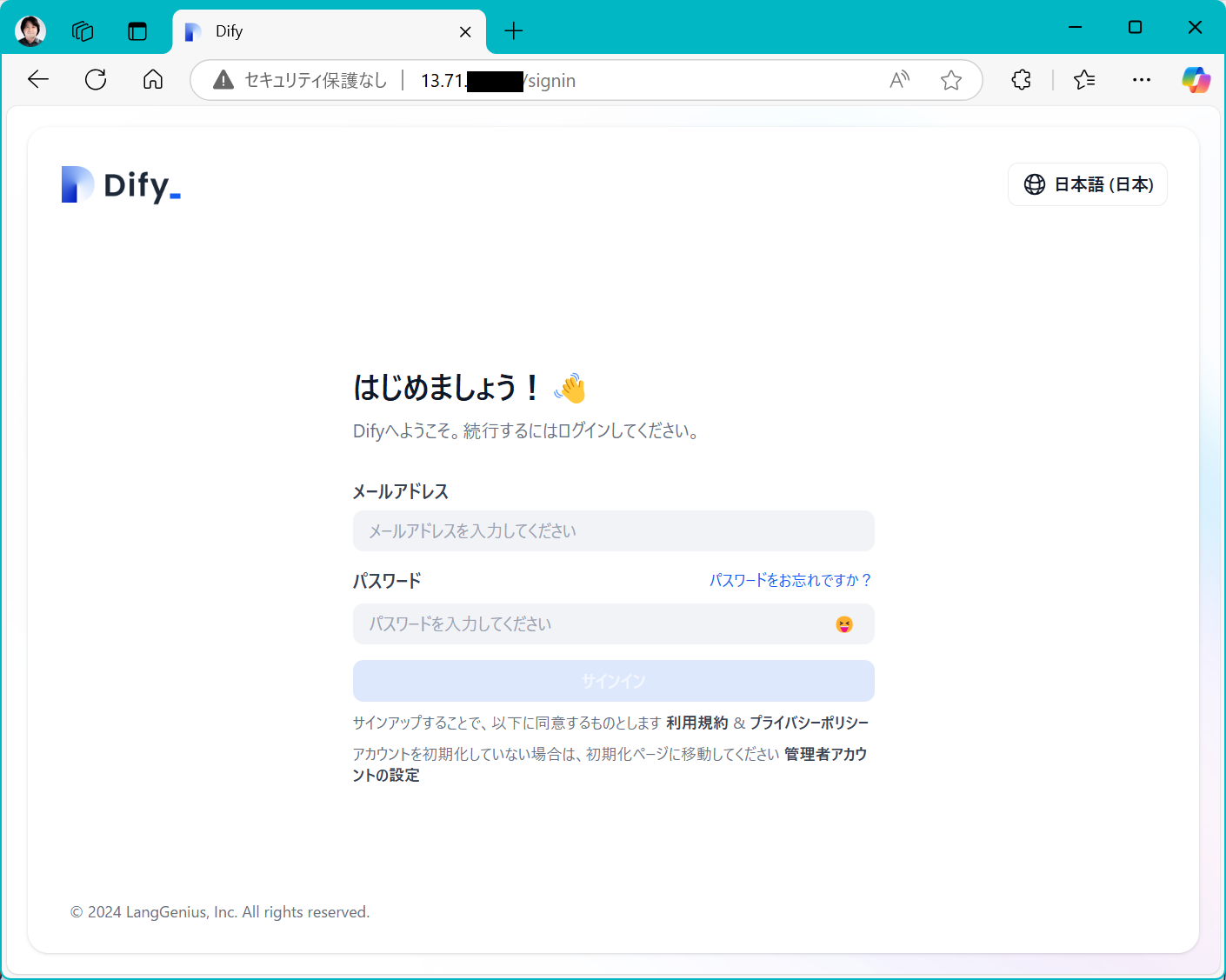Screen dimensions: 1226x980
Task: Click the read aloud icon in address bar
Action: click(x=899, y=79)
